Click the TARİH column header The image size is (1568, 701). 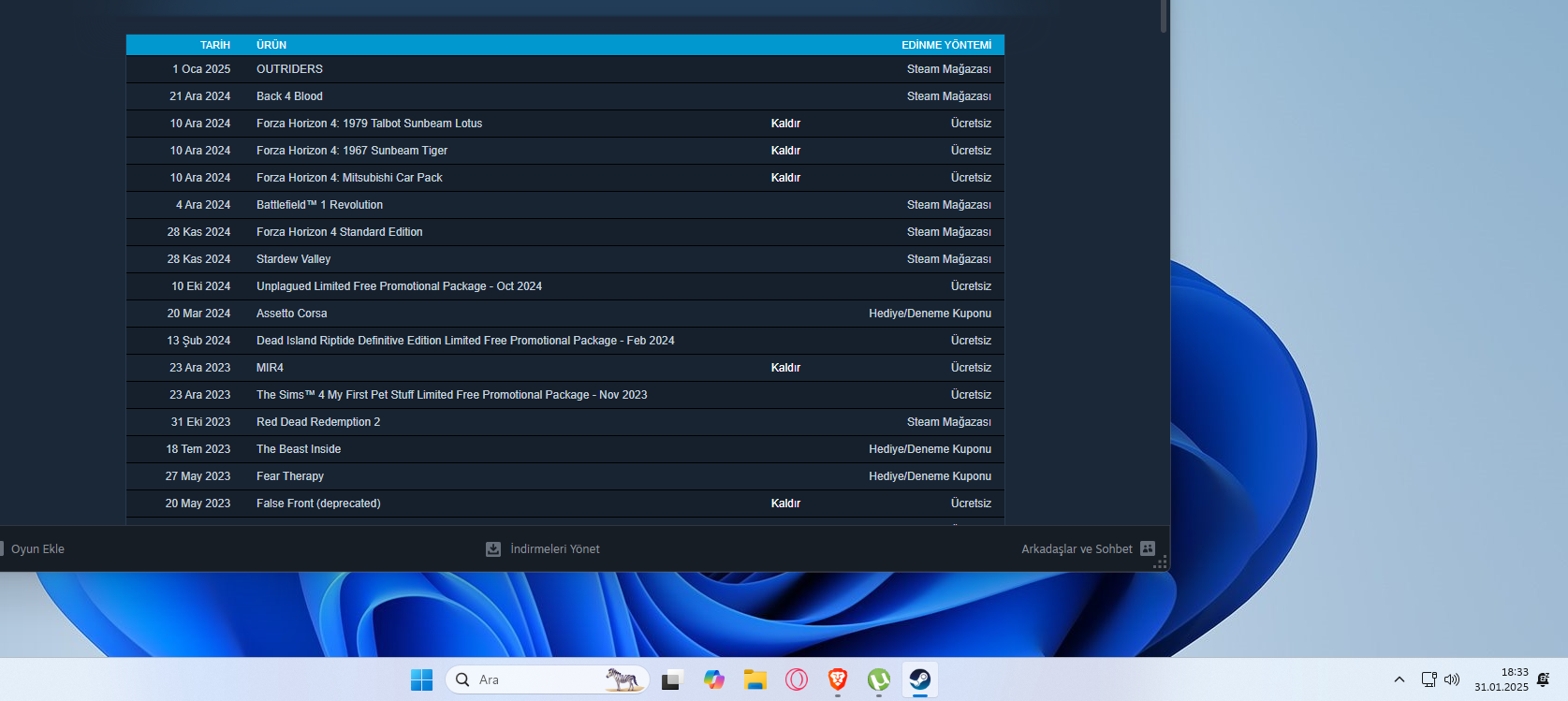point(215,45)
